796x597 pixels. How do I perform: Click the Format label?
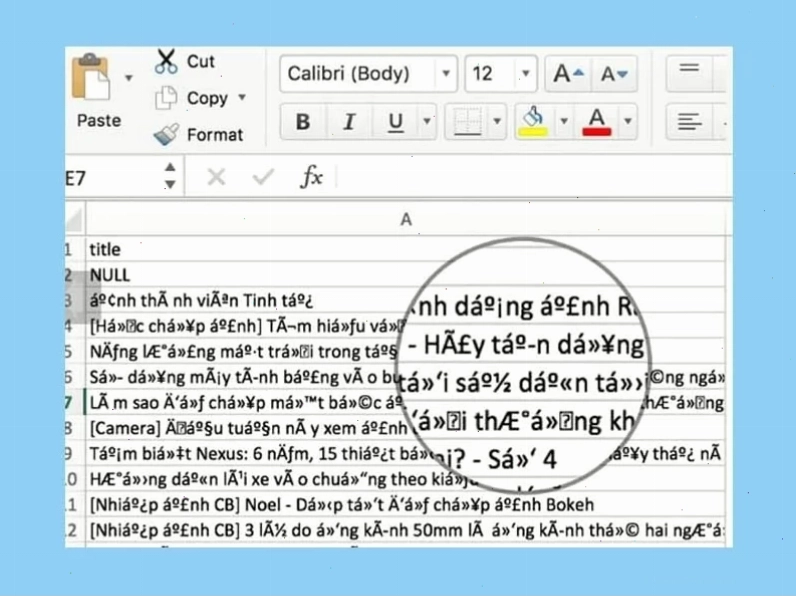(215, 135)
